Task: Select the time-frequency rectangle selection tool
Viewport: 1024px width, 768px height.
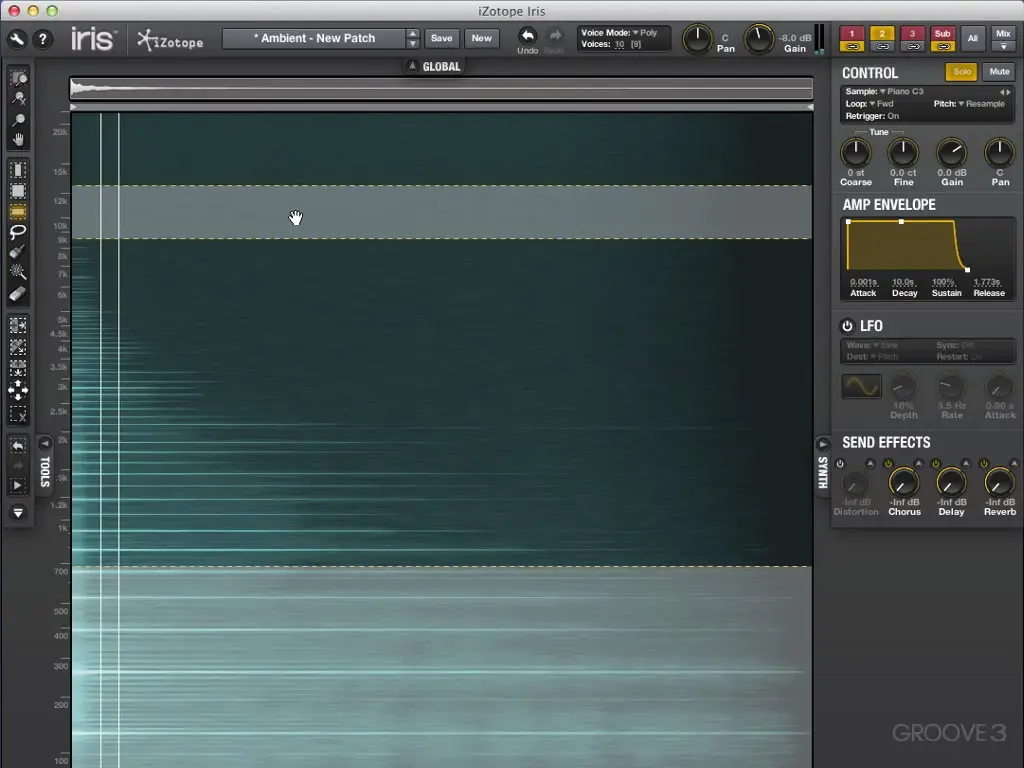Action: tap(18, 191)
